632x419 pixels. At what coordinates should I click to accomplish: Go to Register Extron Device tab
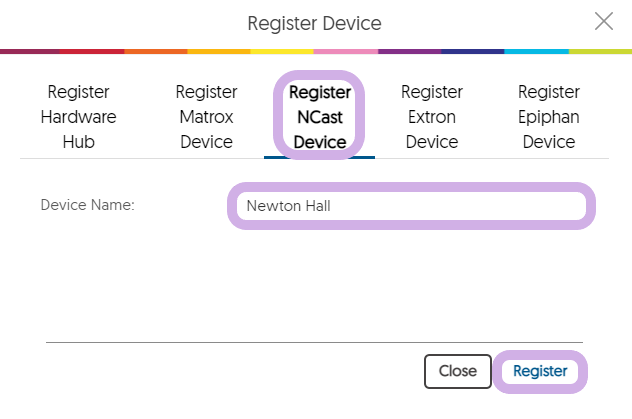tap(432, 117)
